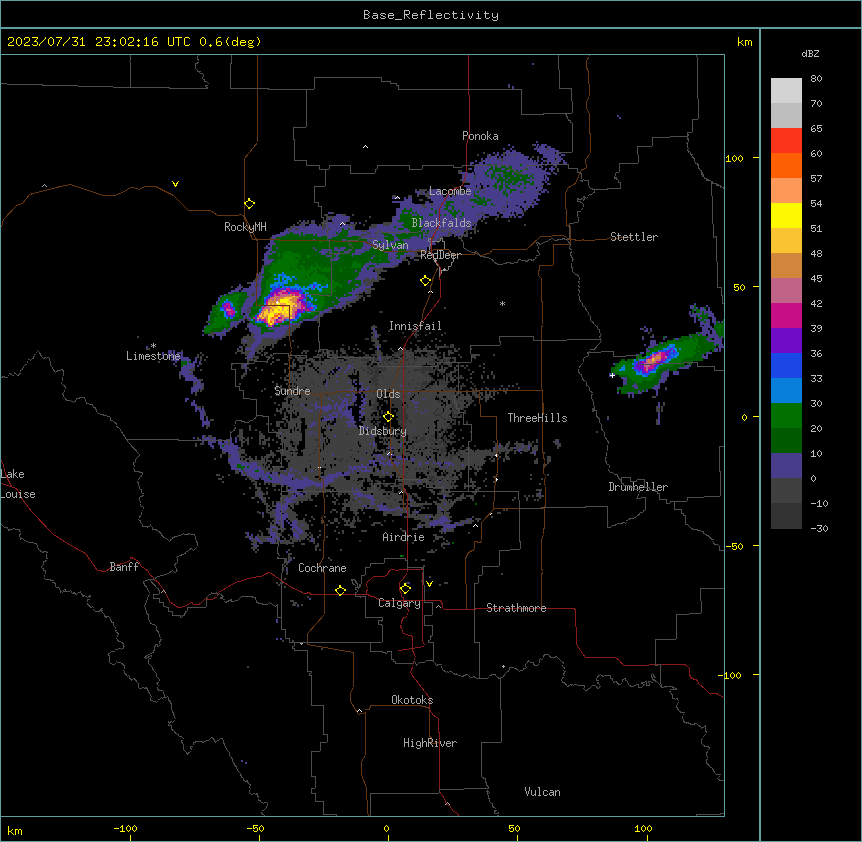Click the -50 tick label on the right axis
Image resolution: width=862 pixels, height=842 pixels.
click(734, 546)
